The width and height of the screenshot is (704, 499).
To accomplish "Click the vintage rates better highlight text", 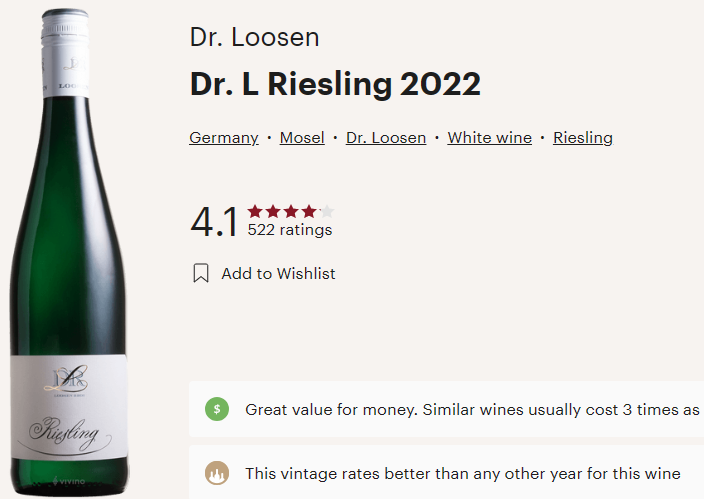I will (463, 474).
